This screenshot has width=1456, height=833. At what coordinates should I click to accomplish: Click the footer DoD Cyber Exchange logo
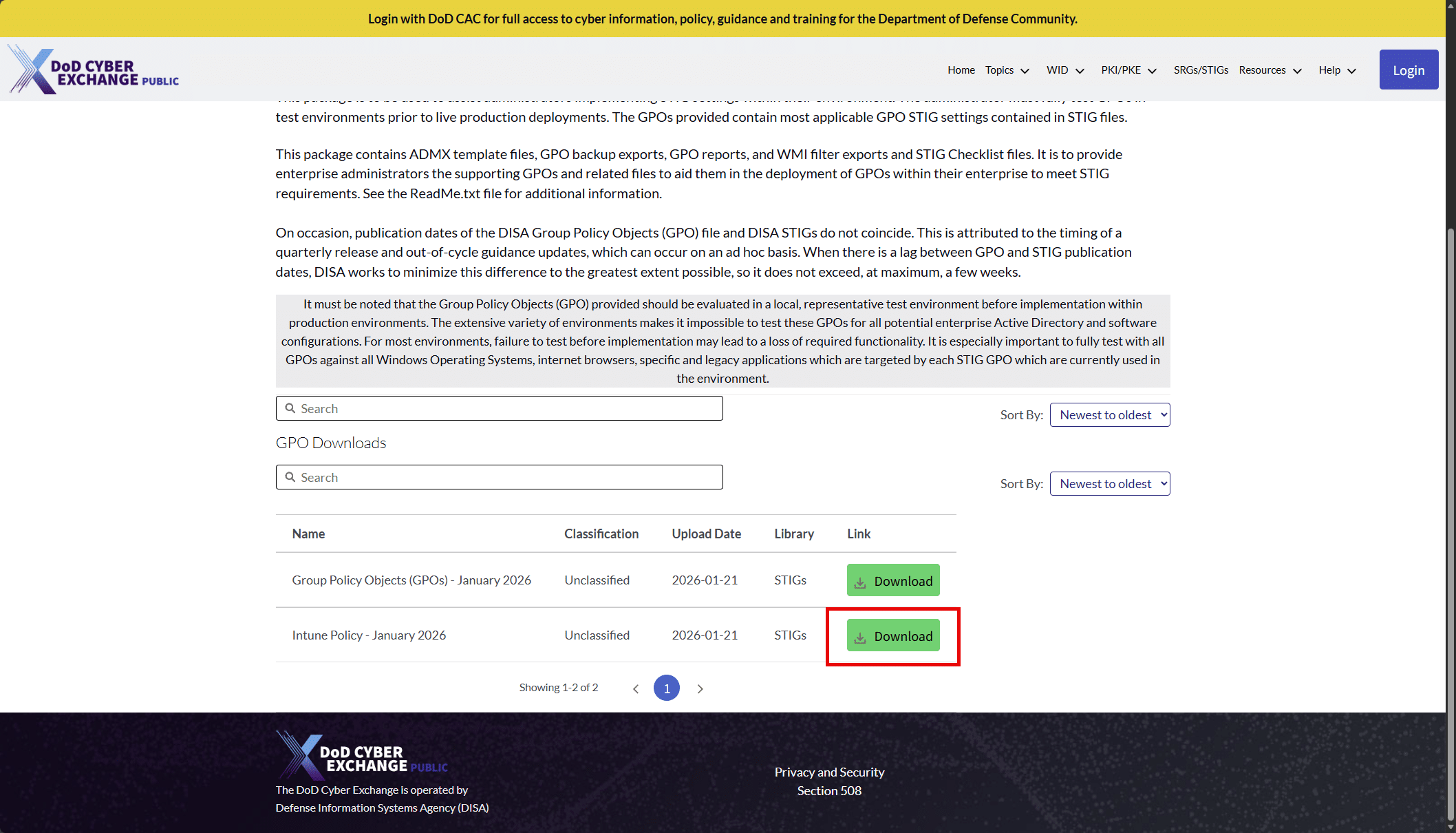(x=362, y=755)
